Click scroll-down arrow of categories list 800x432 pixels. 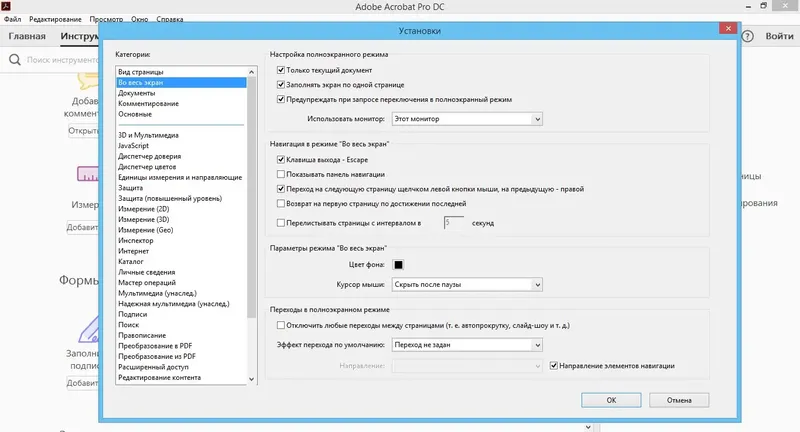coord(251,379)
